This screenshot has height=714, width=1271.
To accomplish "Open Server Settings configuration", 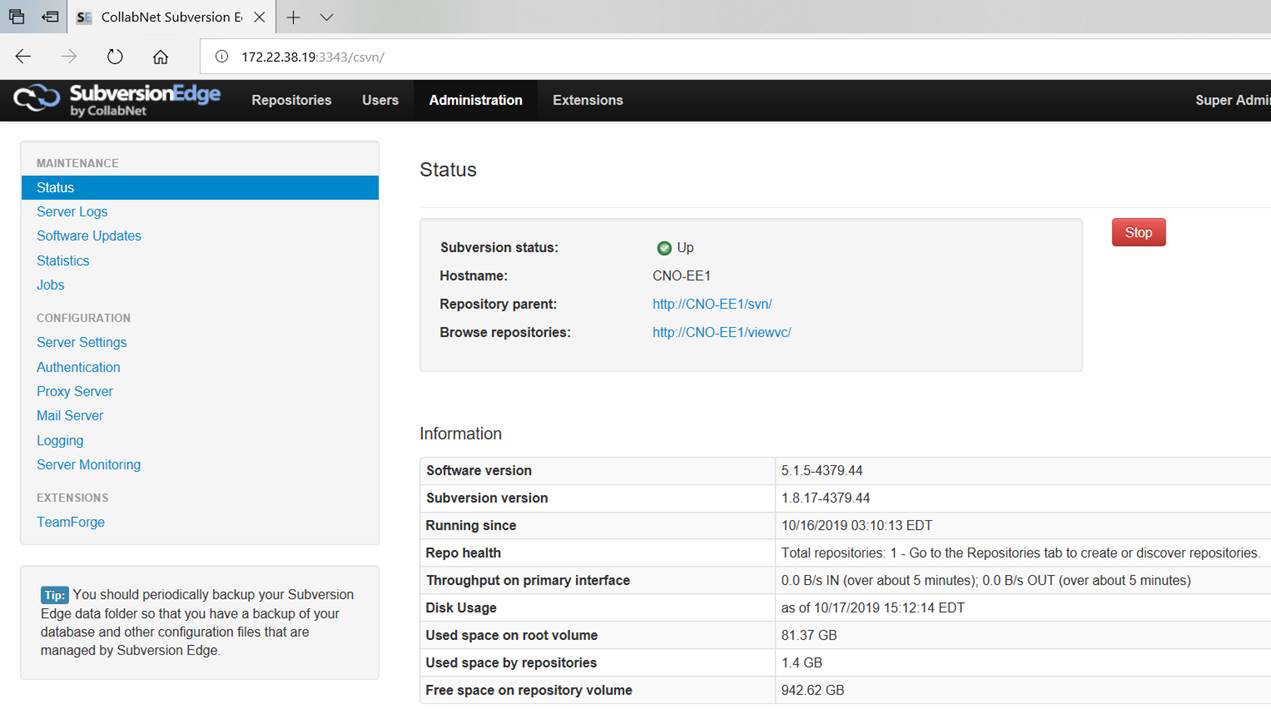I will (82, 342).
